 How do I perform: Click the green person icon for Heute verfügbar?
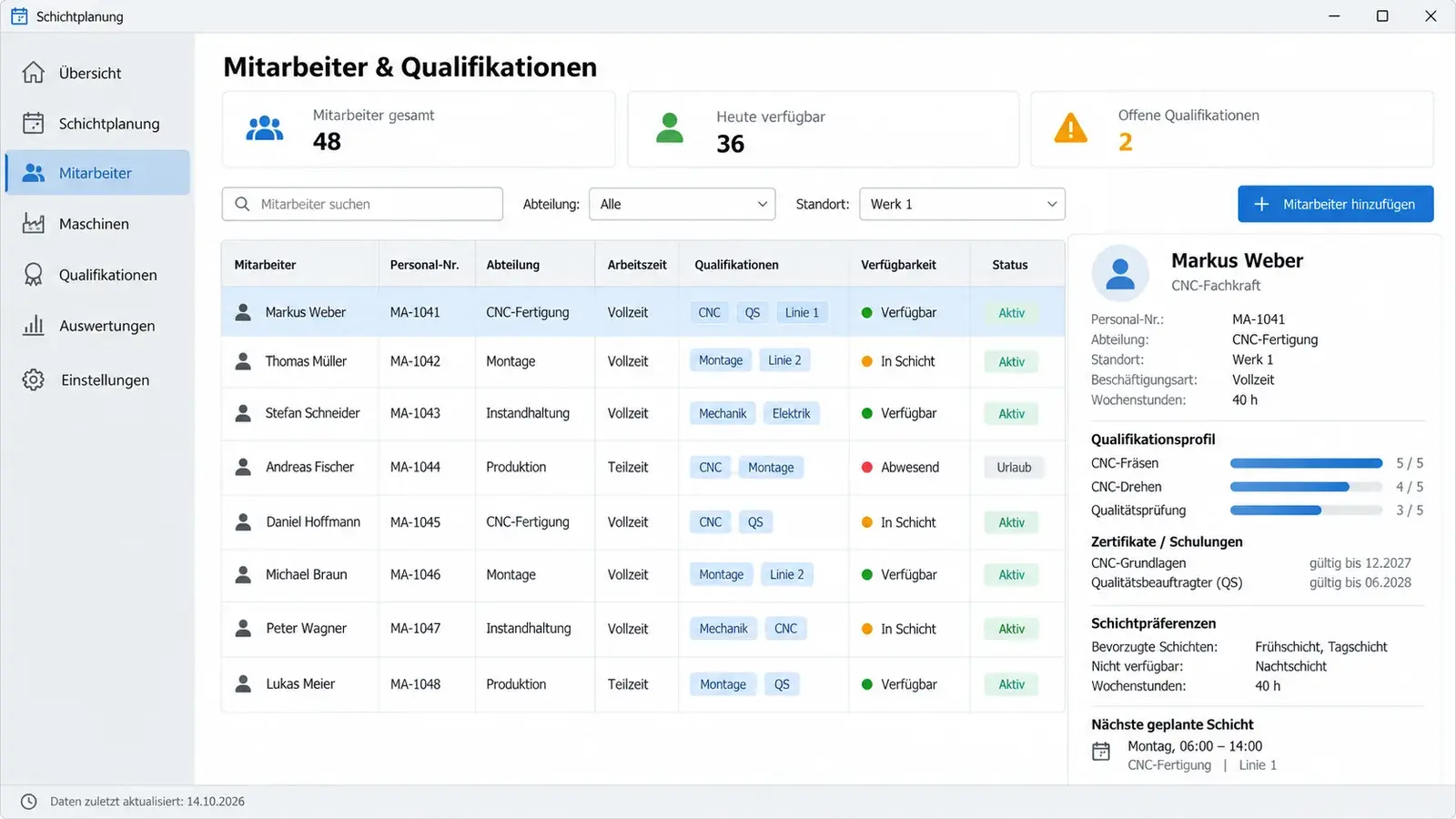[670, 128]
